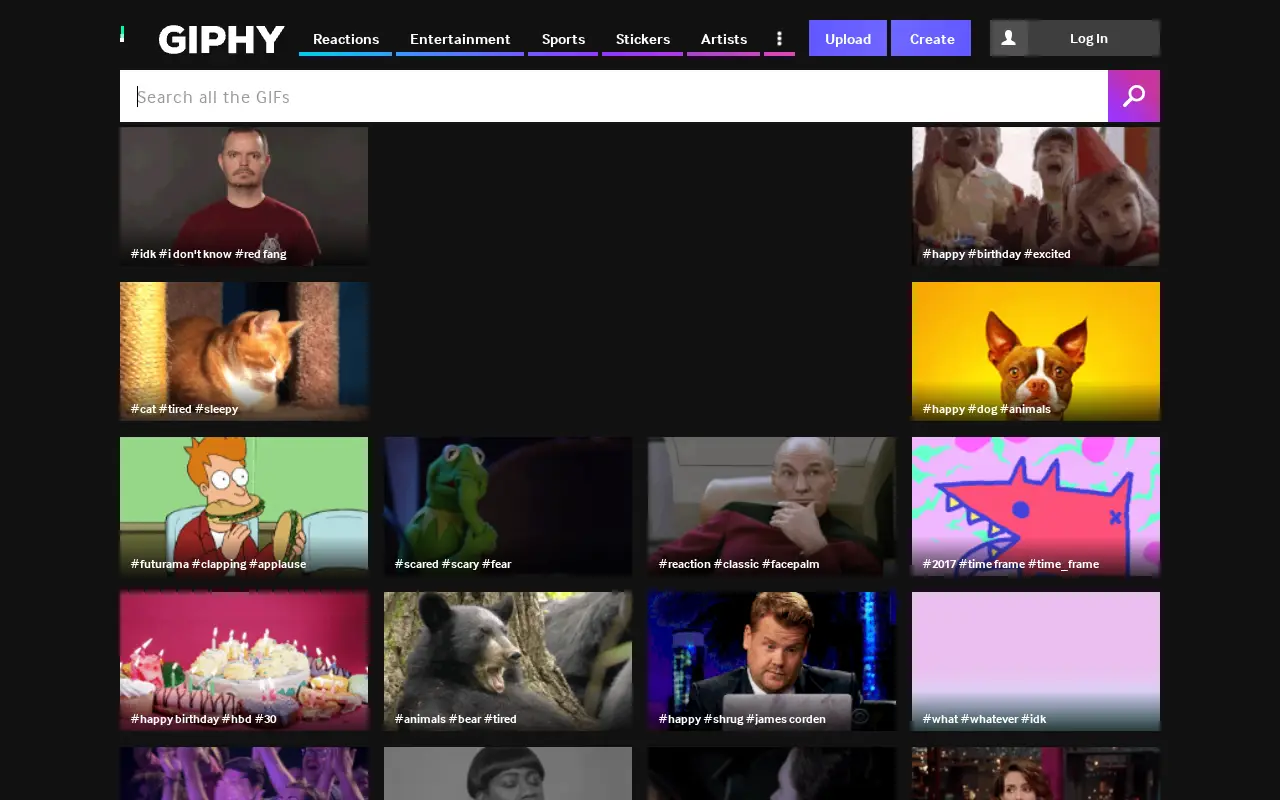Focus the Search all the GIFs field
This screenshot has width=1280, height=800.
[614, 96]
